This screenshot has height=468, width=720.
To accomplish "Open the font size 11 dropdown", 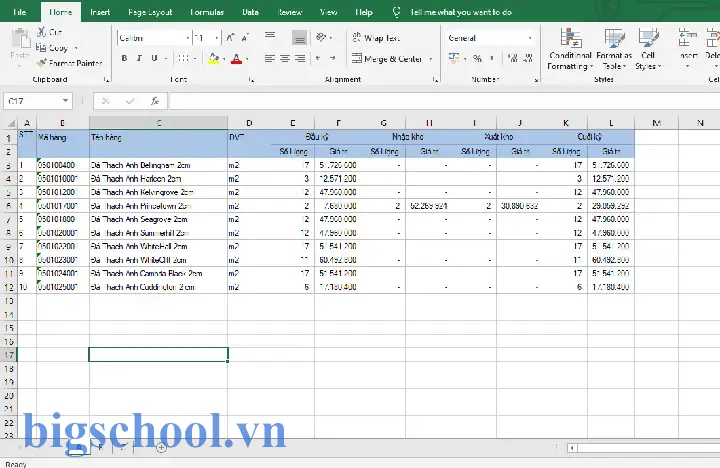I will pyautogui.click(x=216, y=38).
